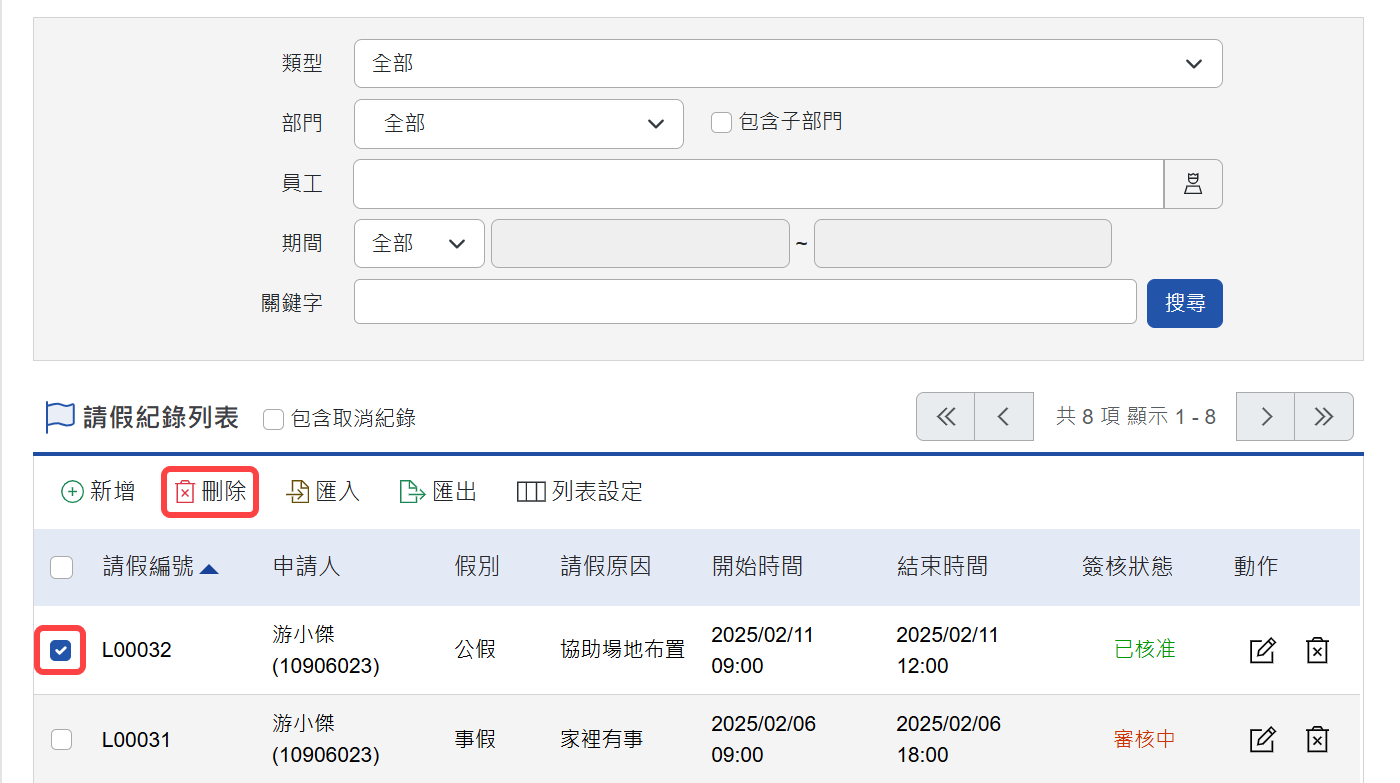
Task: Expand the 部門 dropdown
Action: 519,124
